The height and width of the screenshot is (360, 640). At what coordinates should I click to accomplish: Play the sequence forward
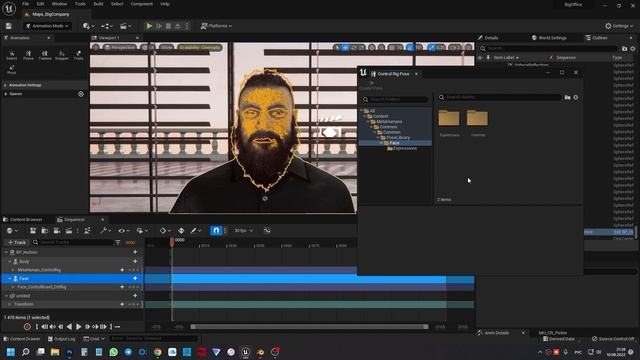pos(78,327)
